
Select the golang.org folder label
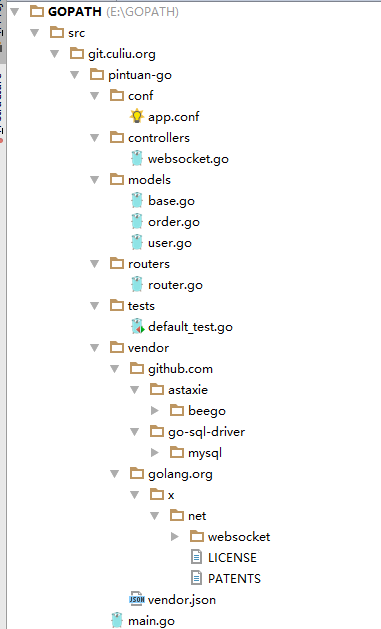click(x=180, y=474)
